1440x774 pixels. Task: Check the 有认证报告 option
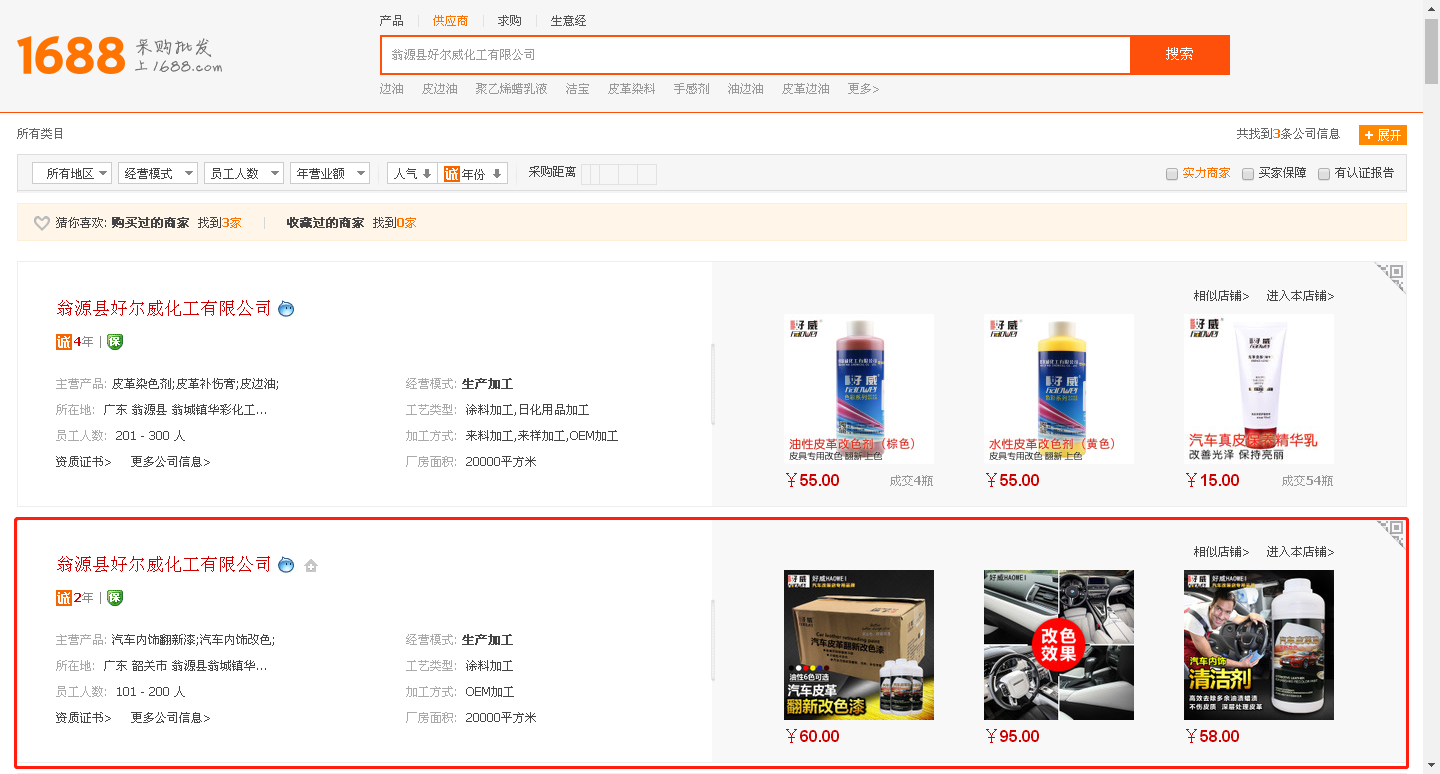1324,174
